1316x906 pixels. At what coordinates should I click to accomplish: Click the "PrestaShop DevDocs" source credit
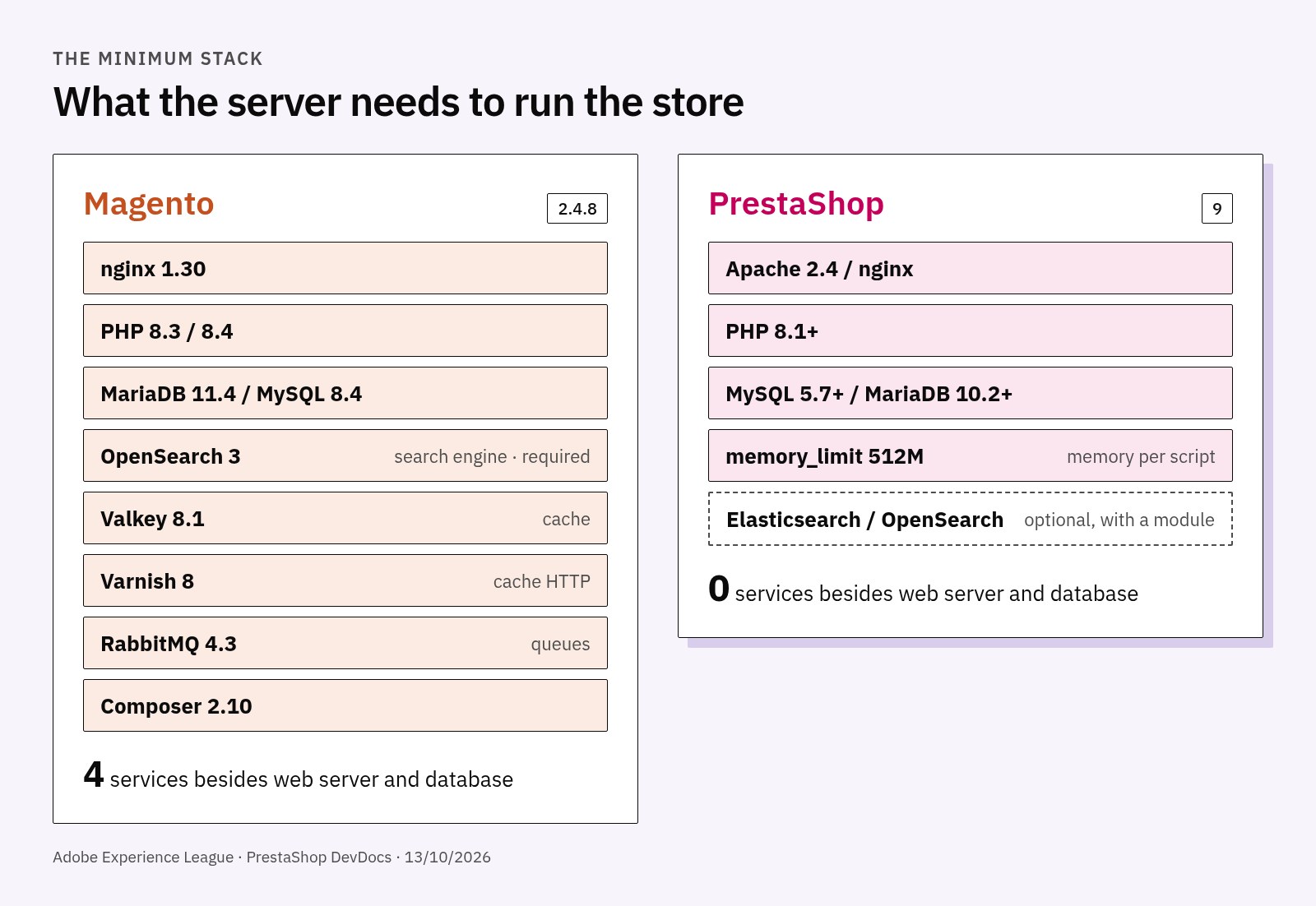point(319,857)
